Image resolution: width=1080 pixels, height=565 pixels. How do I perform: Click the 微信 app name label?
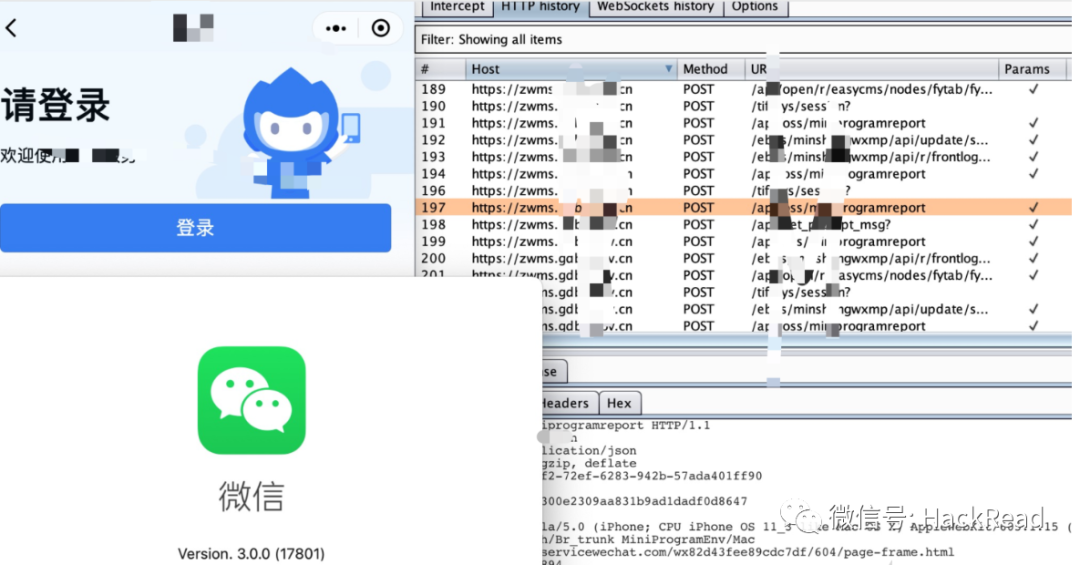(251, 496)
